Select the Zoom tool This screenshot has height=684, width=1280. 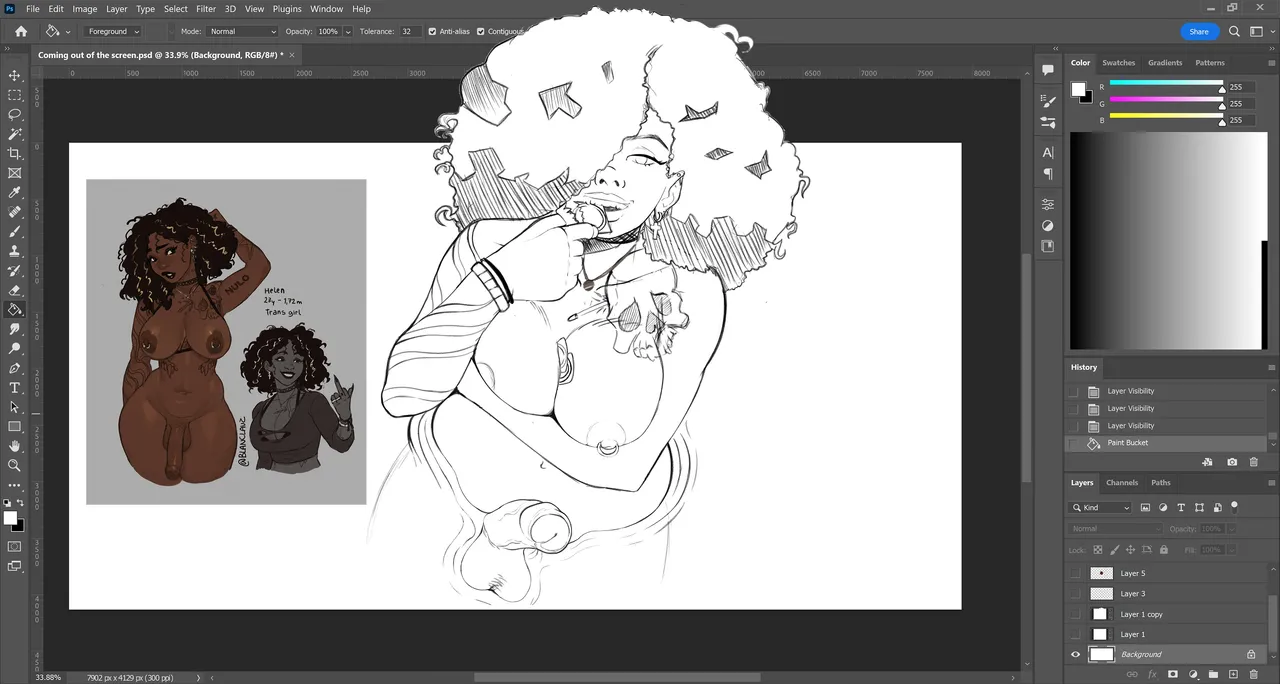(x=15, y=465)
